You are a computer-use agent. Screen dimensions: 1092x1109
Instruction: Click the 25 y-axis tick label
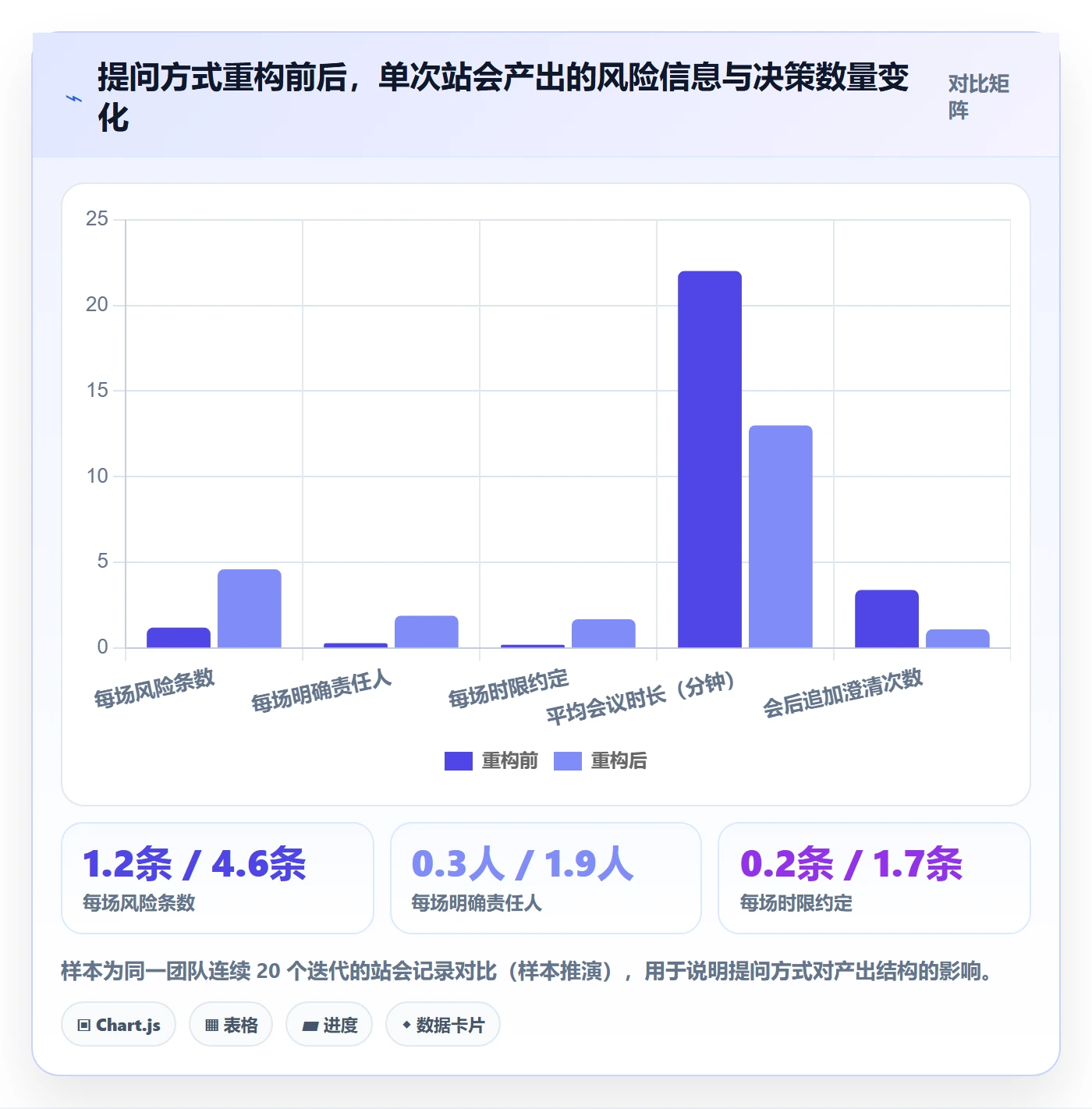(97, 219)
